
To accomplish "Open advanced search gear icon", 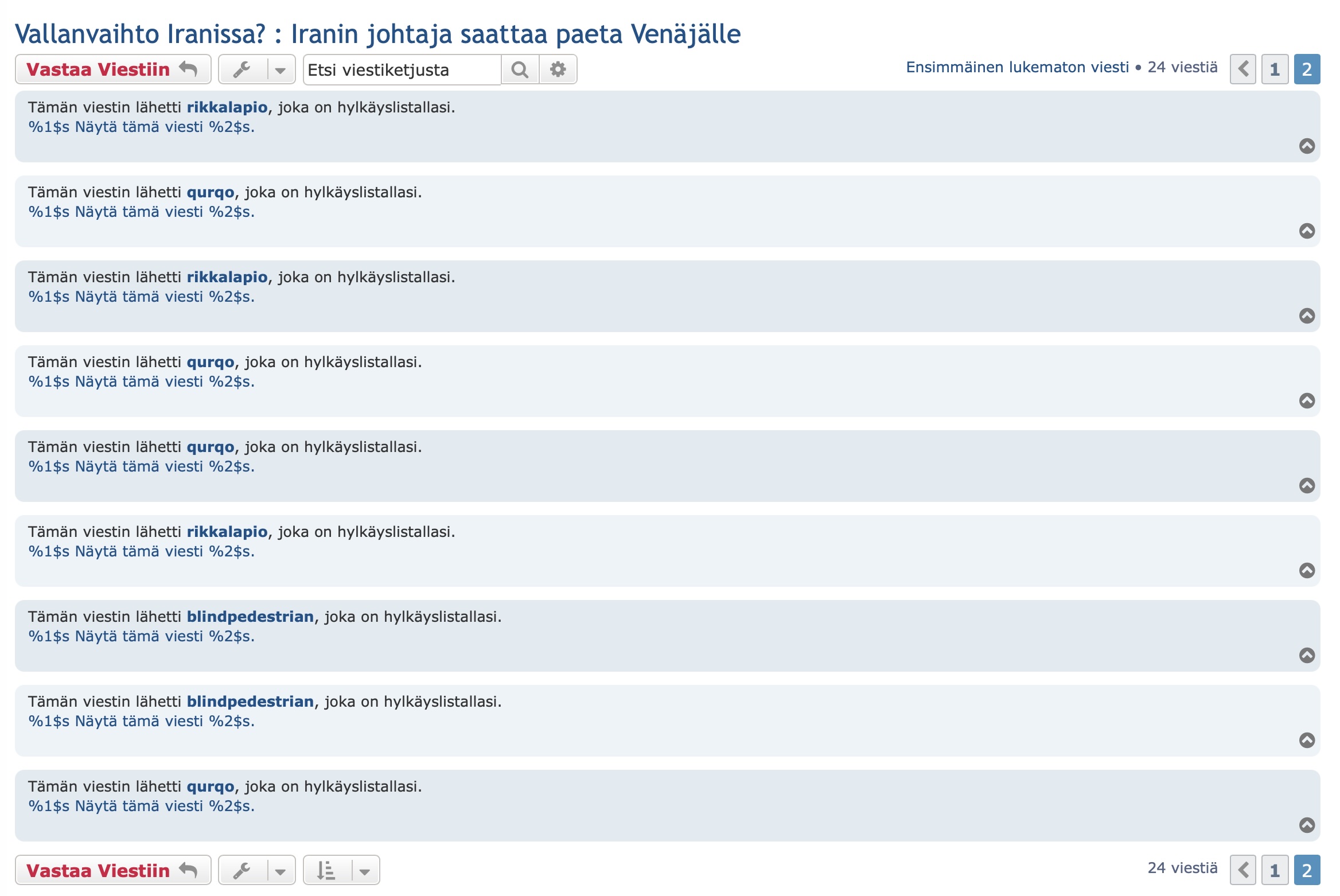I will tap(558, 69).
